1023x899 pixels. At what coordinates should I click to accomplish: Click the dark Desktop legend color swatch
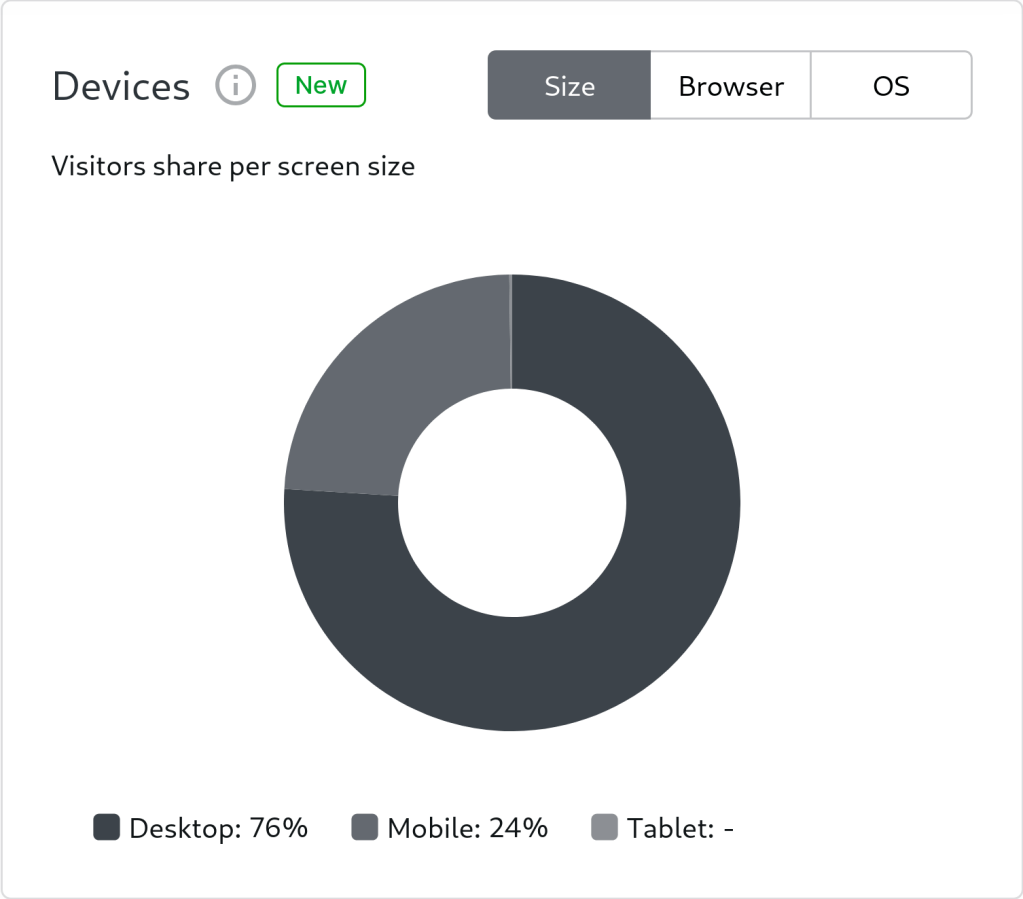click(106, 828)
